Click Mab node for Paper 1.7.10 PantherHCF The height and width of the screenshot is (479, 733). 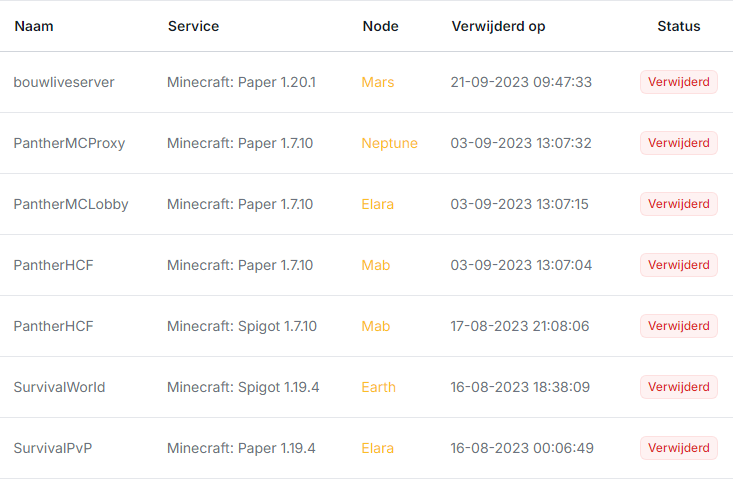(x=375, y=265)
